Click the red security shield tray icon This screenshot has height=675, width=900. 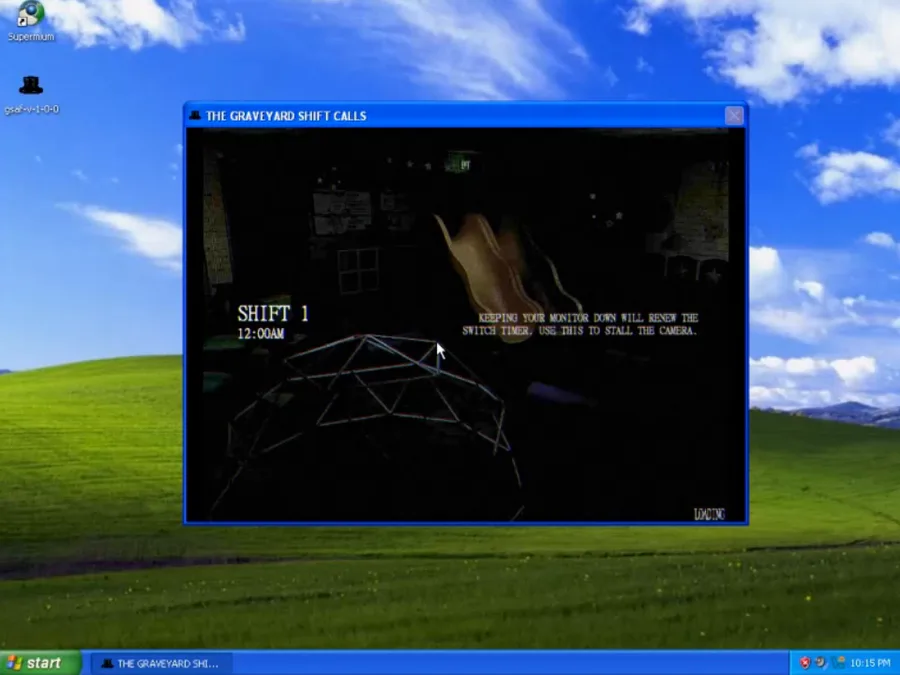(x=805, y=663)
